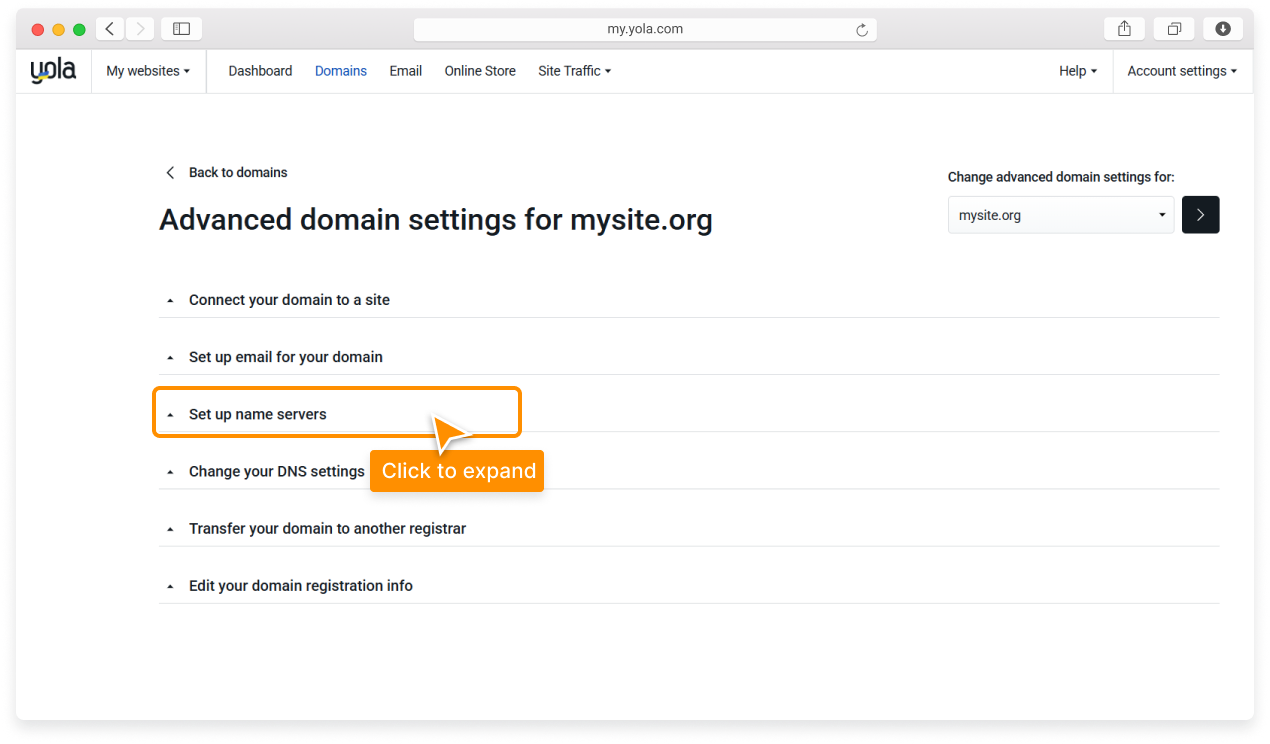Go to the Dashboard tab
The height and width of the screenshot is (744, 1270).
click(260, 71)
